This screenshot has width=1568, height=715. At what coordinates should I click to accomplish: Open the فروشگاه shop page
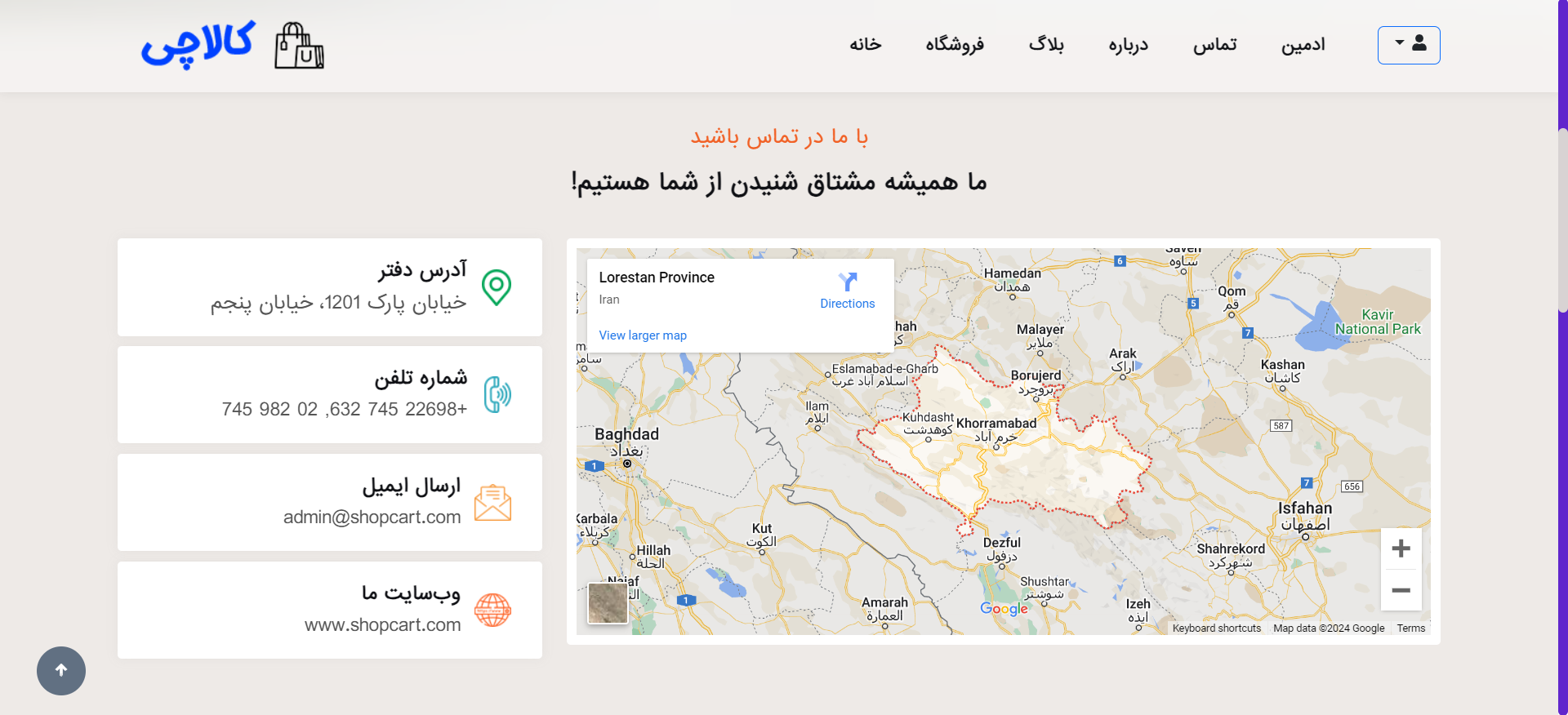pyautogui.click(x=955, y=45)
